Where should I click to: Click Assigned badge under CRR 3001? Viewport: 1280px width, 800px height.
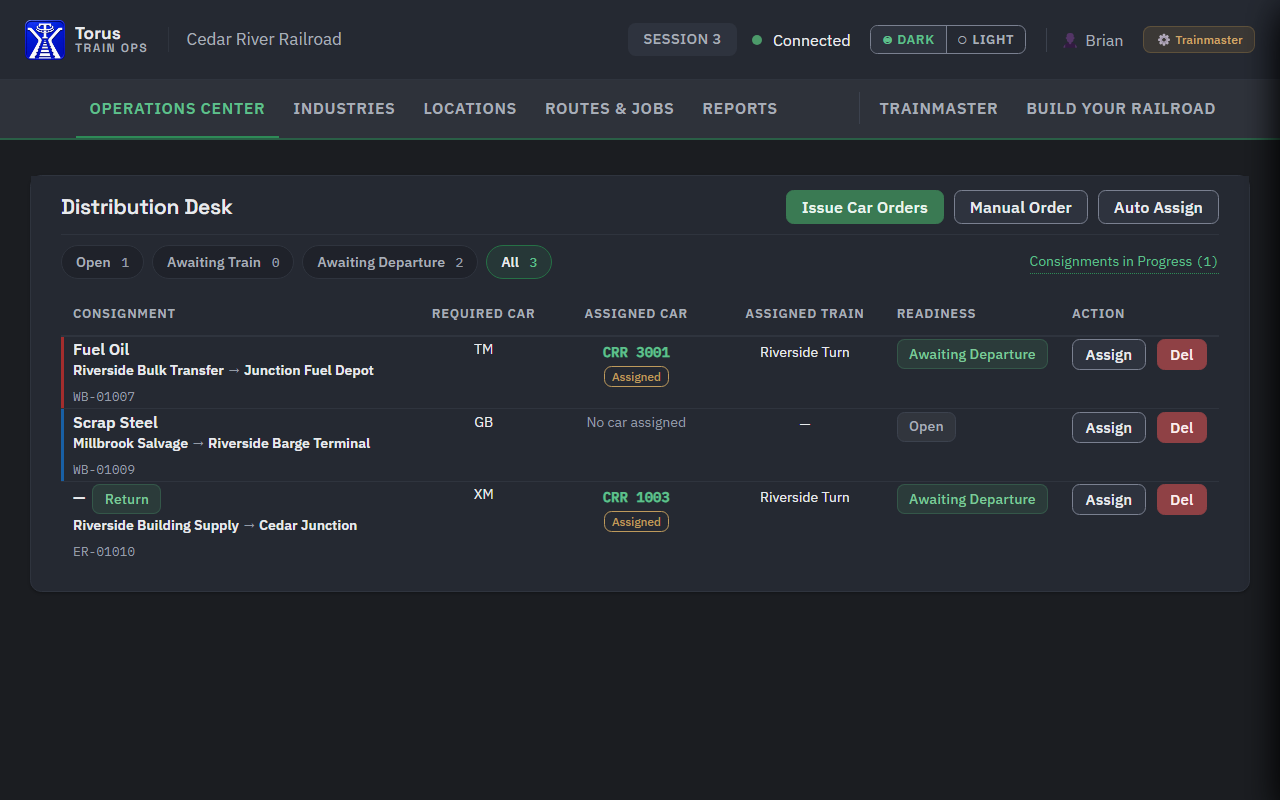[x=636, y=377]
